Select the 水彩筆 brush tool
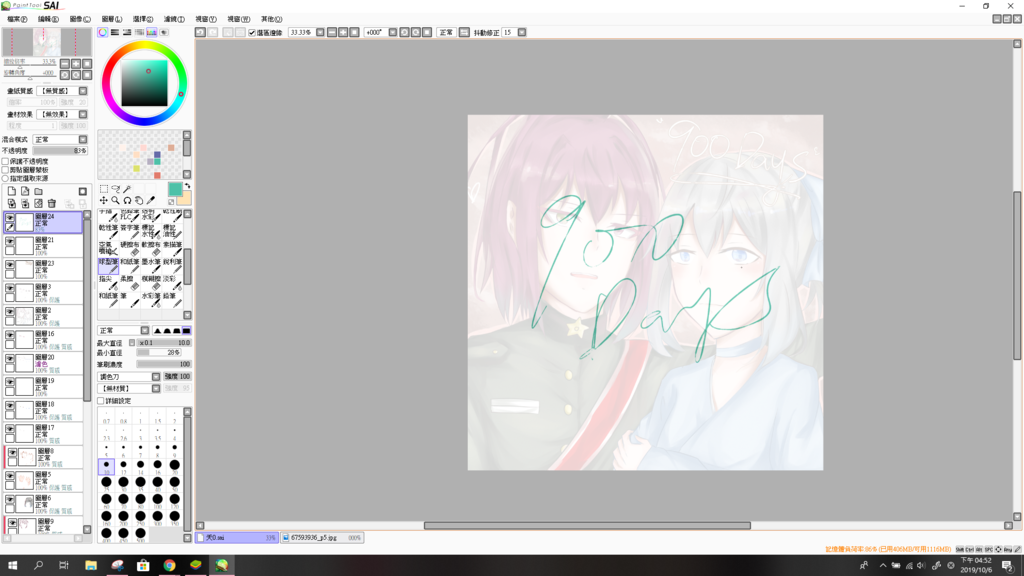The image size is (1024, 576). click(151, 299)
